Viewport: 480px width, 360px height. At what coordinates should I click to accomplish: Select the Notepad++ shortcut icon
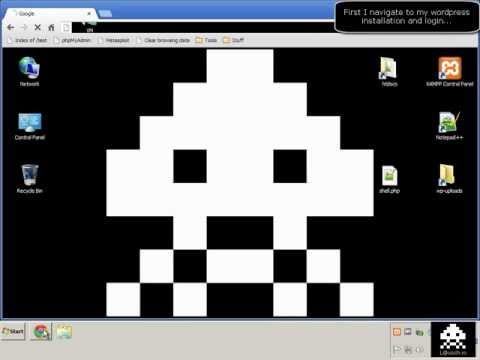coord(449,125)
